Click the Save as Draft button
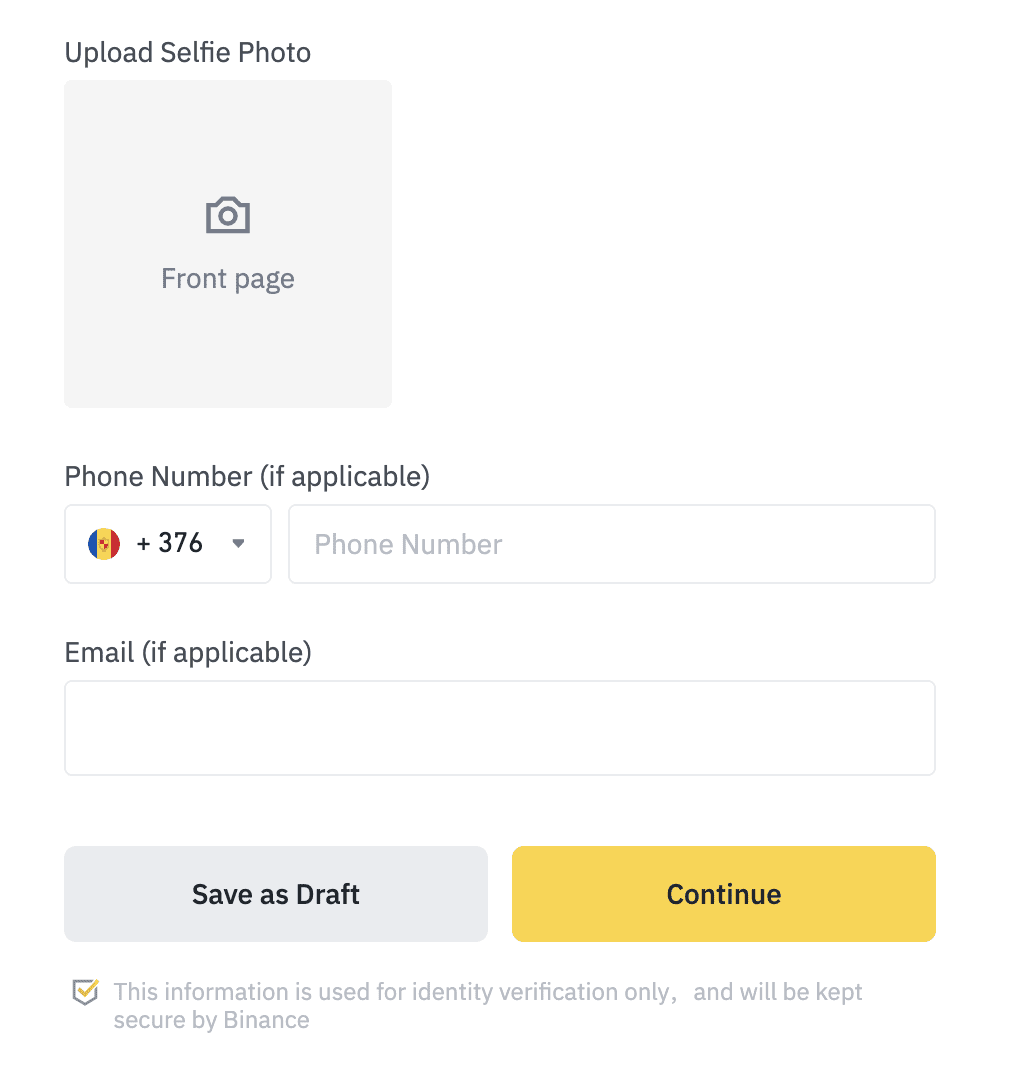1020x1066 pixels. pyautogui.click(x=276, y=894)
